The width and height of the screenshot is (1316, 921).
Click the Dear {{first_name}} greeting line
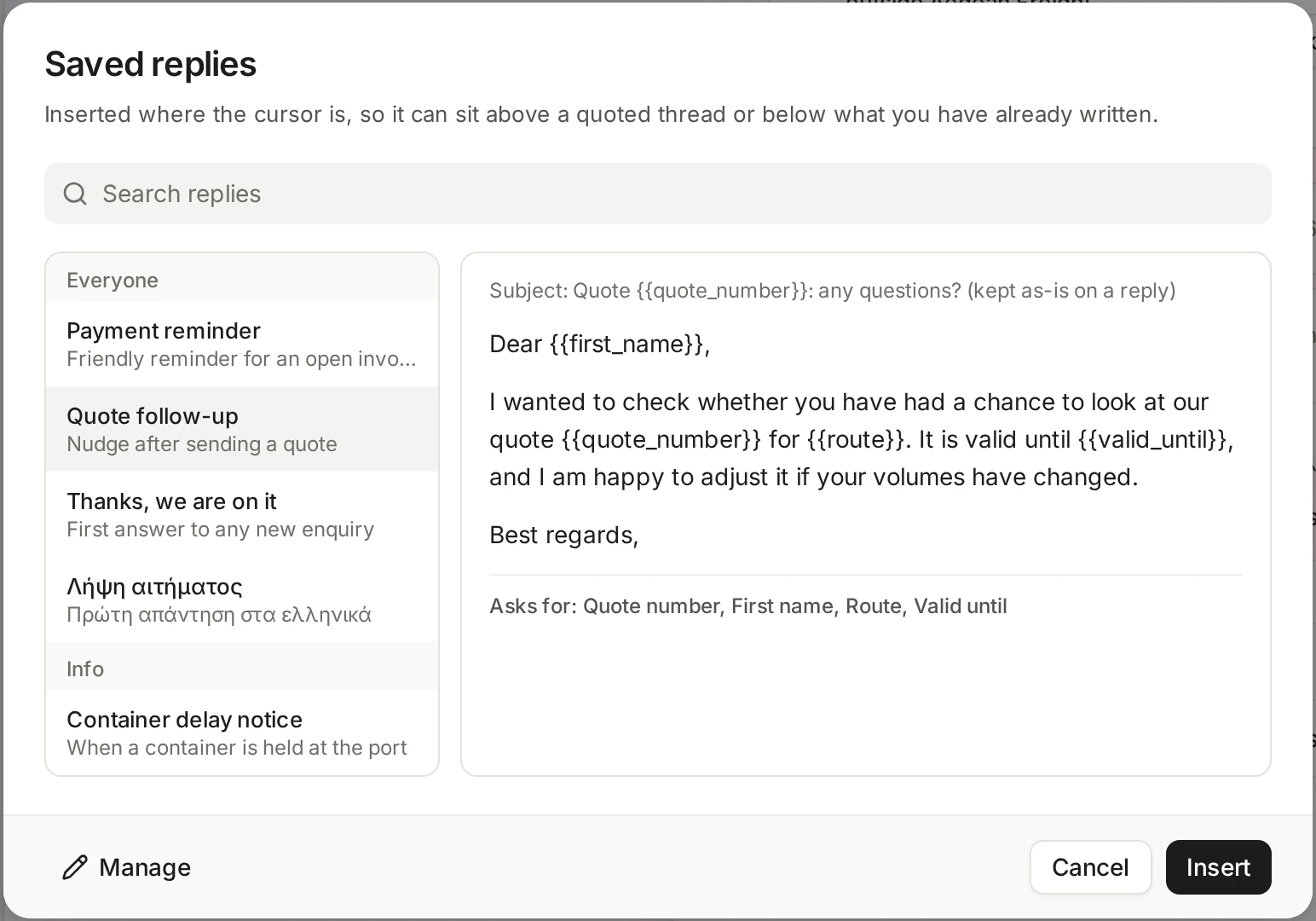(x=599, y=344)
